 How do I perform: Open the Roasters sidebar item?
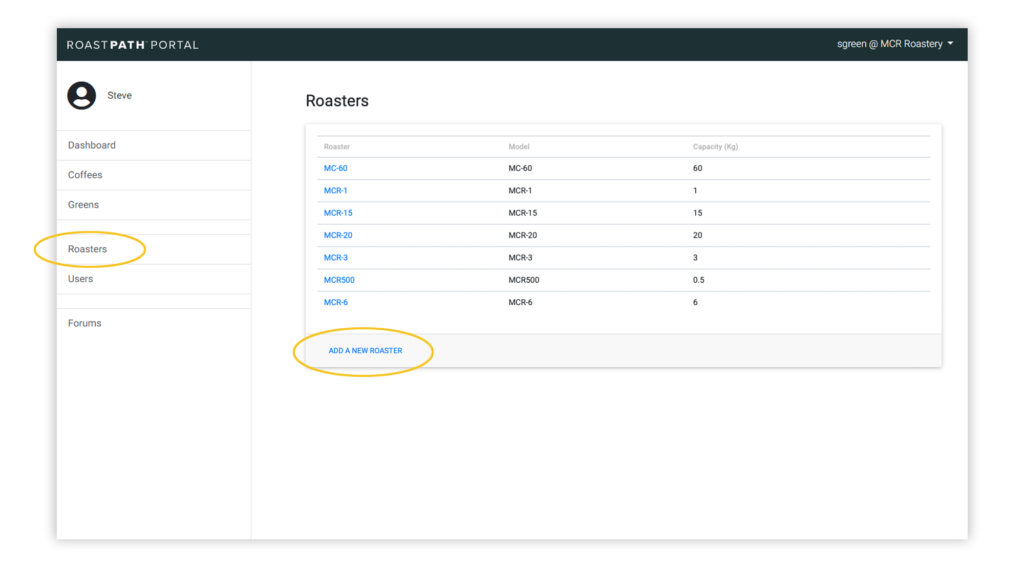click(x=88, y=249)
